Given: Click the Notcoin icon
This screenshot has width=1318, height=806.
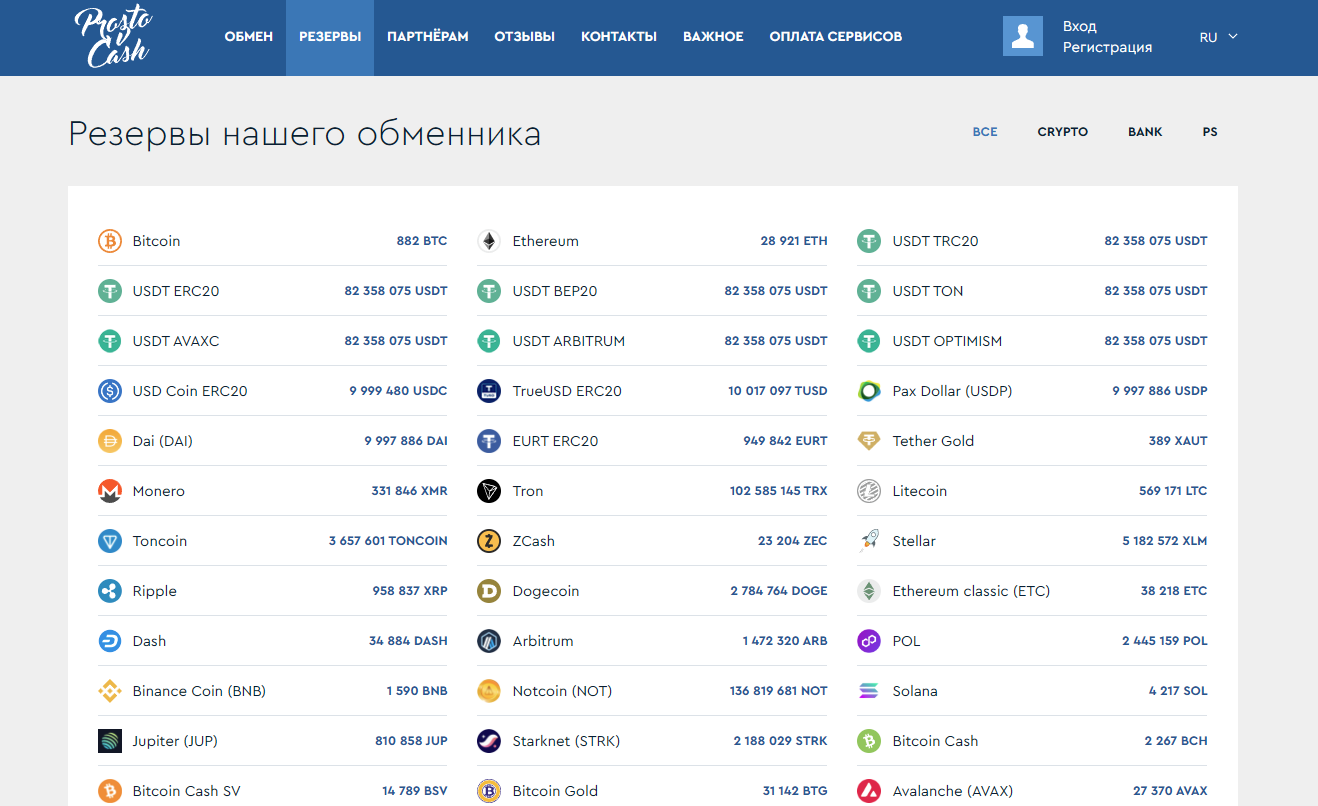Looking at the screenshot, I should (489, 691).
